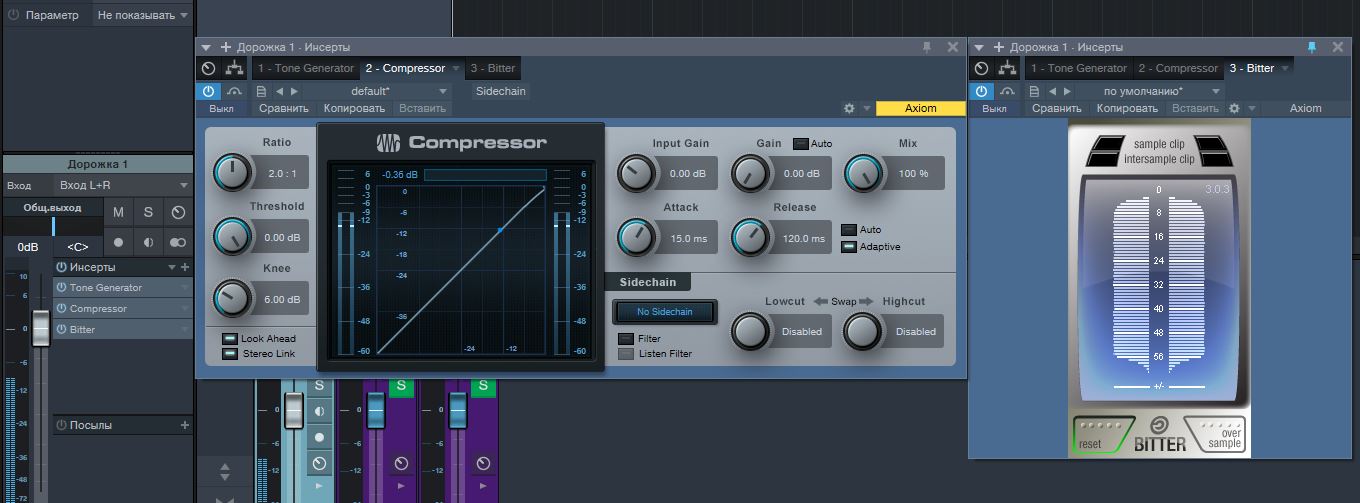Image resolution: width=1360 pixels, height=503 pixels.
Task: Toggle Bitter over sample button
Action: (1214, 435)
